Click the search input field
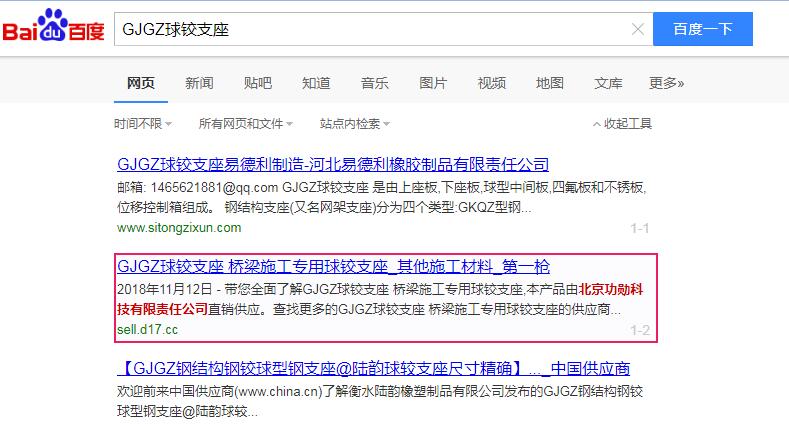The height and width of the screenshot is (425, 789). click(x=370, y=30)
